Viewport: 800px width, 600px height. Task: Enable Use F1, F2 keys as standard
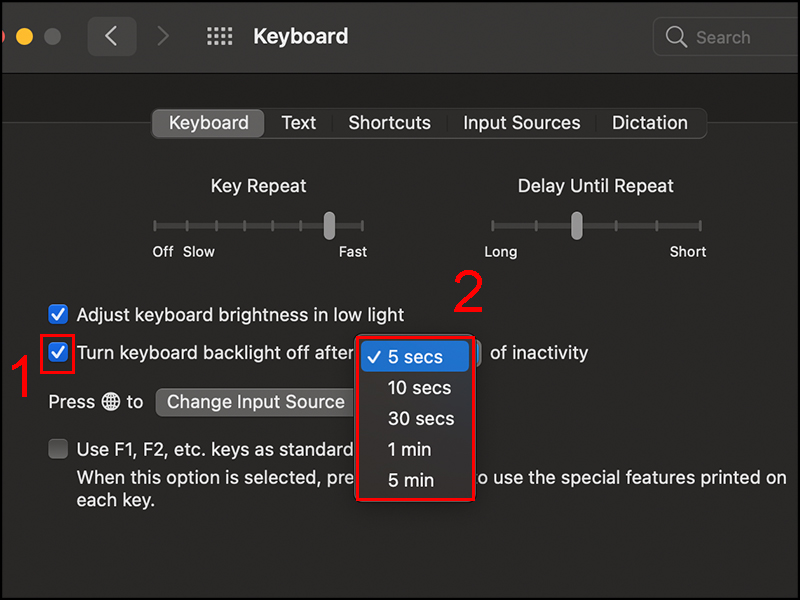(59, 450)
